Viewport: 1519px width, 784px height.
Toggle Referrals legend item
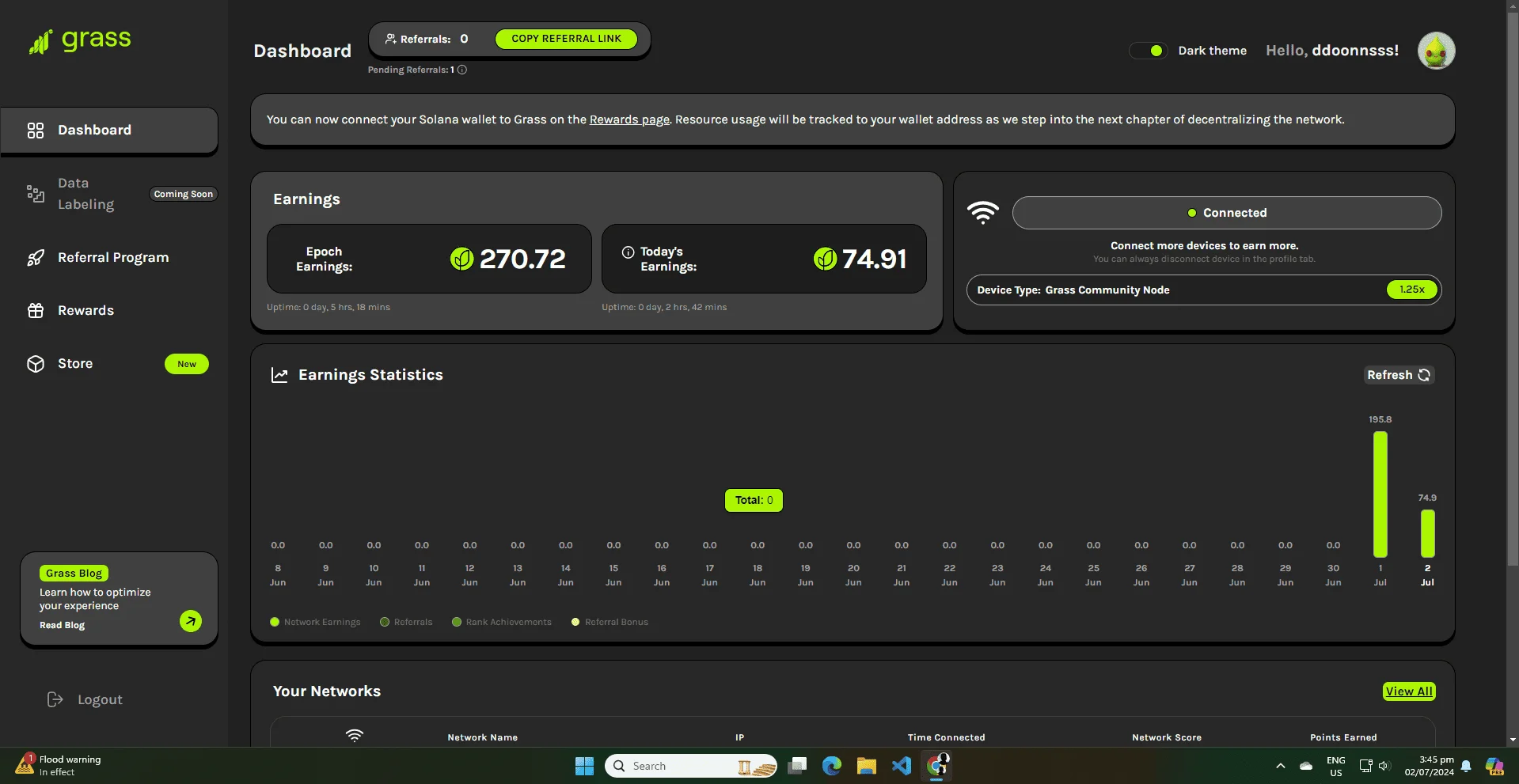point(406,622)
